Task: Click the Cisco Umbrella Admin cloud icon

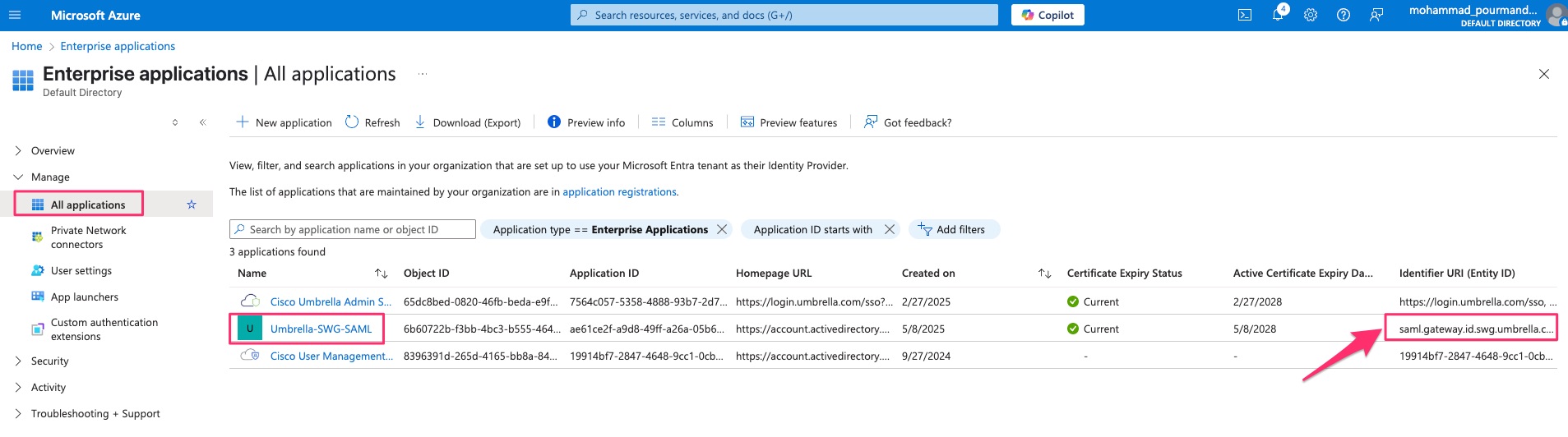Action: tap(250, 301)
